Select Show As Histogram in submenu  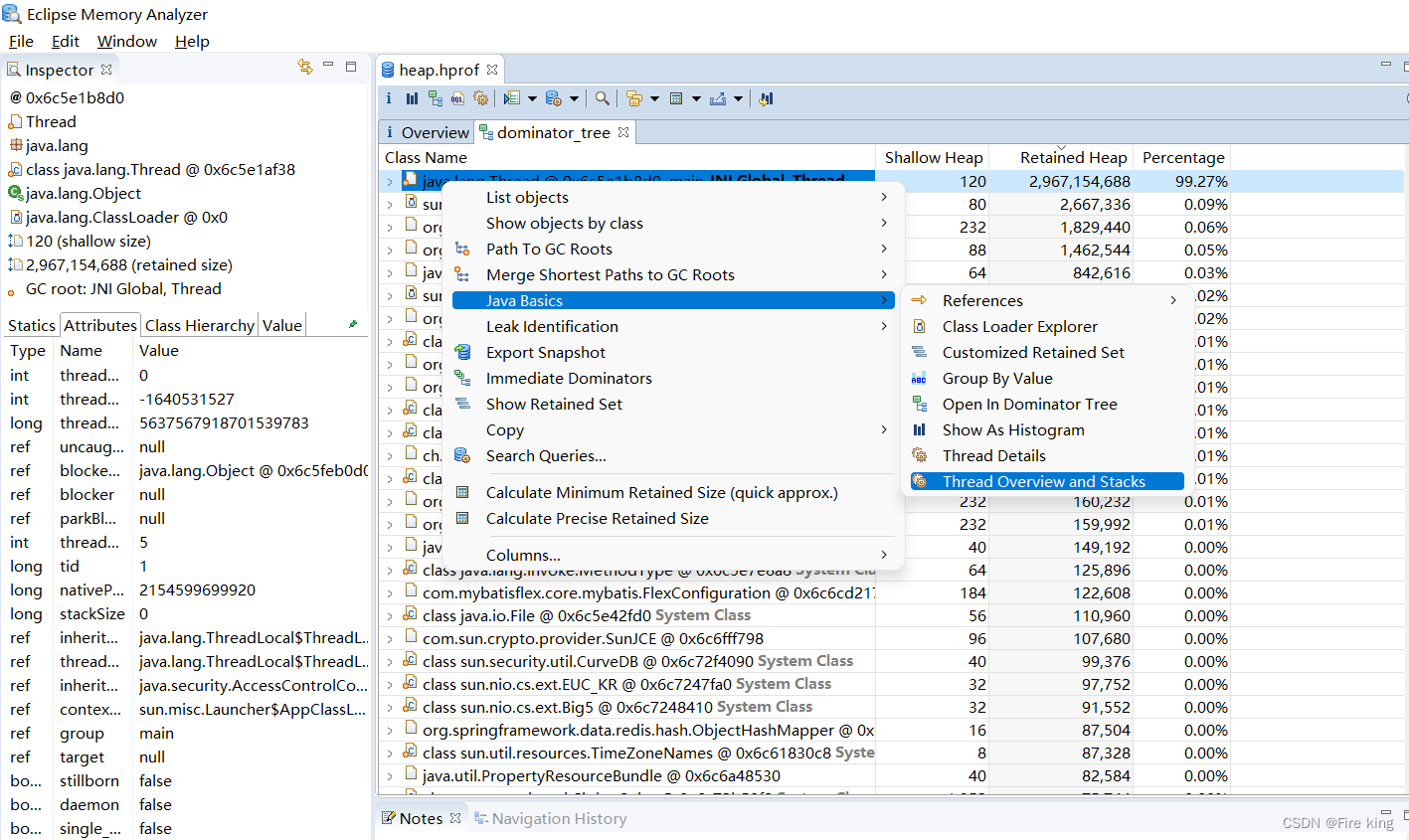[1047, 429]
